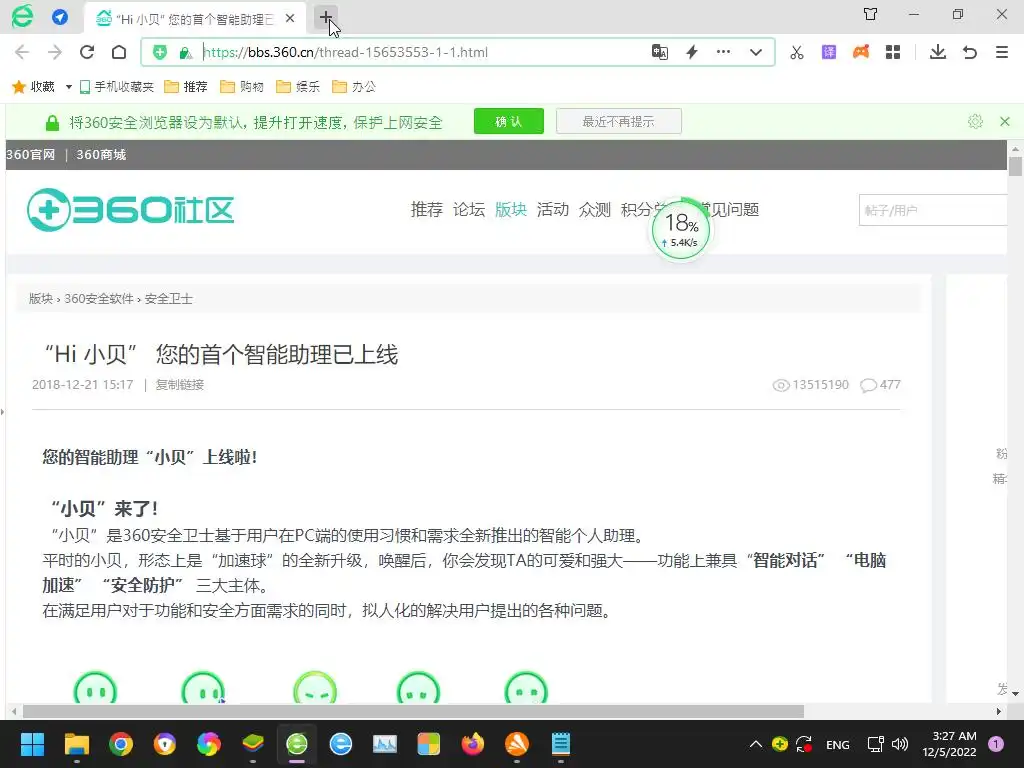Open 安全卫士 breadcrumb link
This screenshot has width=1024, height=768.
point(168,298)
